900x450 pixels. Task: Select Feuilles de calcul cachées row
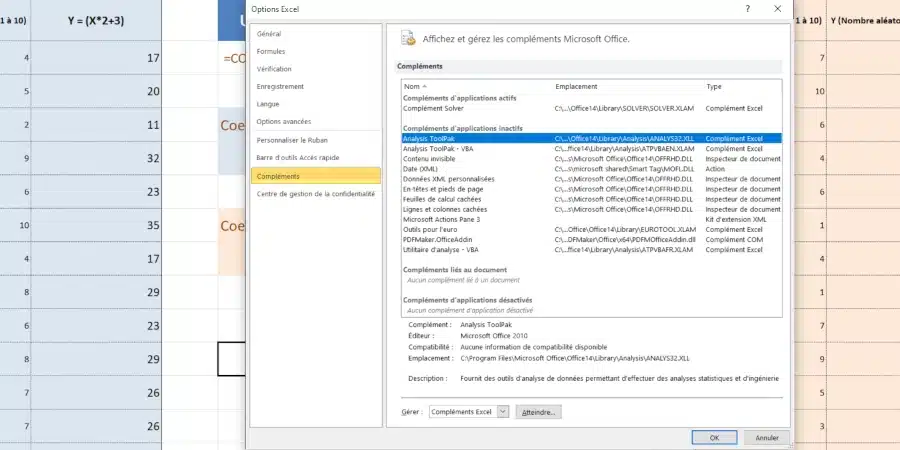pyautogui.click(x=592, y=199)
